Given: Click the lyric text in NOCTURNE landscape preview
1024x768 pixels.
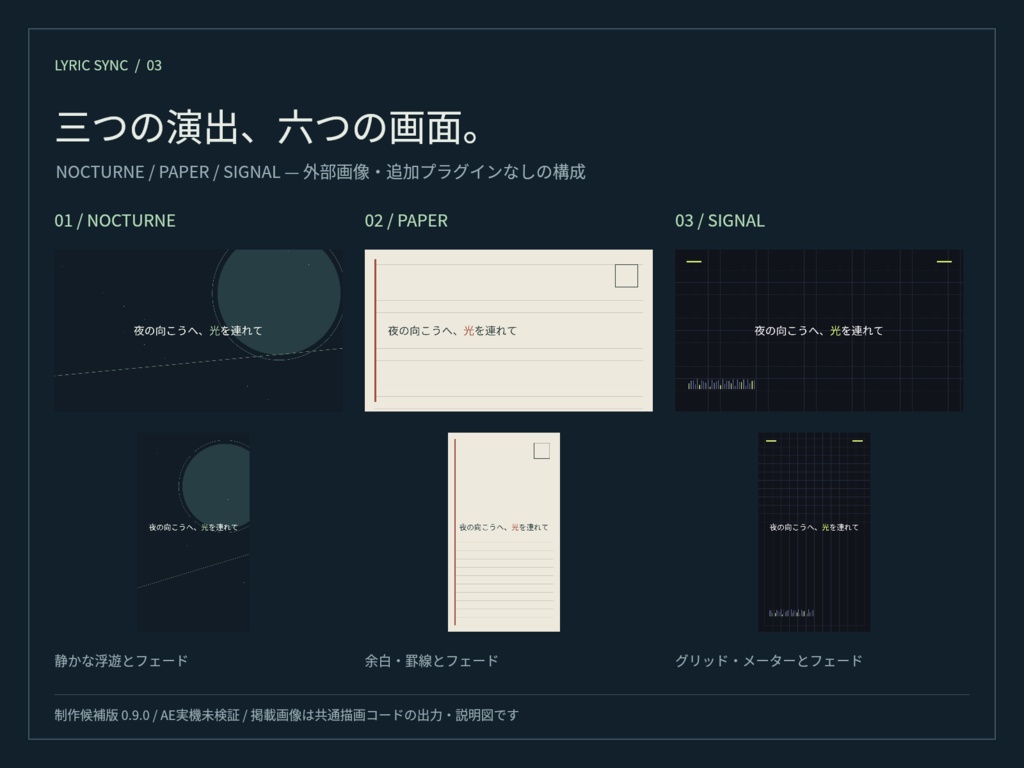Looking at the screenshot, I should [198, 330].
